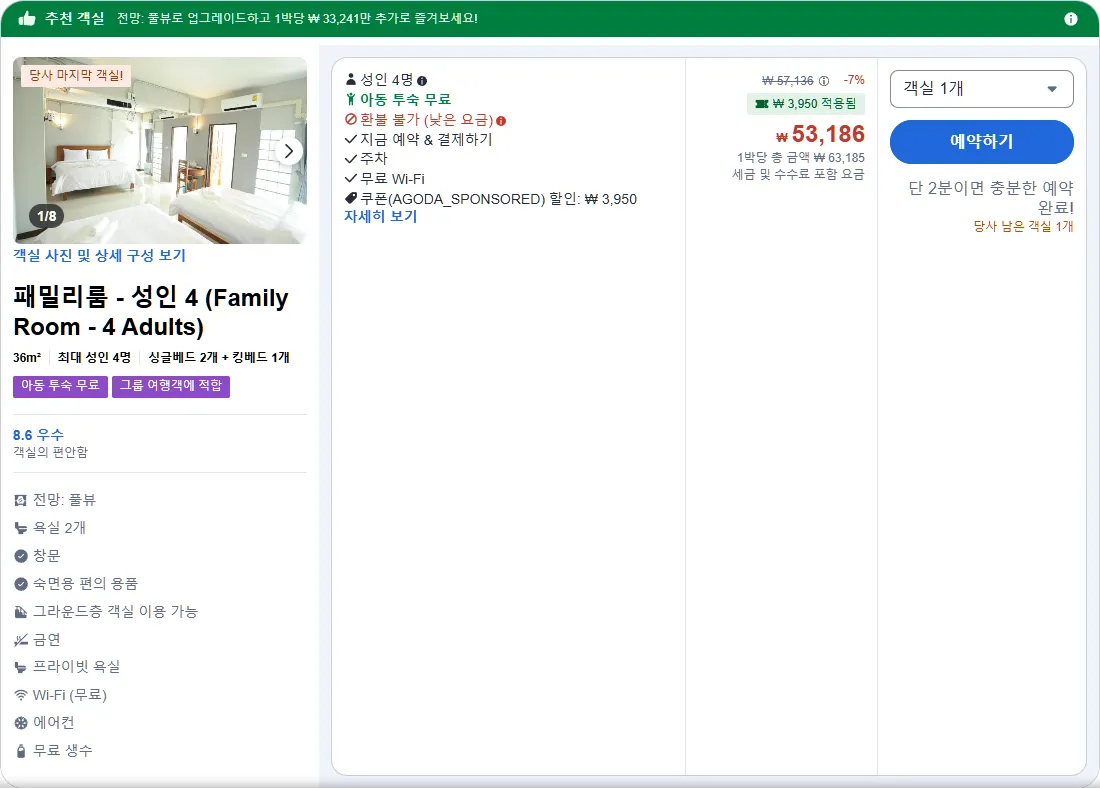Click the ₩ 3,950 적용됨 coupon badge
This screenshot has height=789, width=1100.
click(805, 104)
